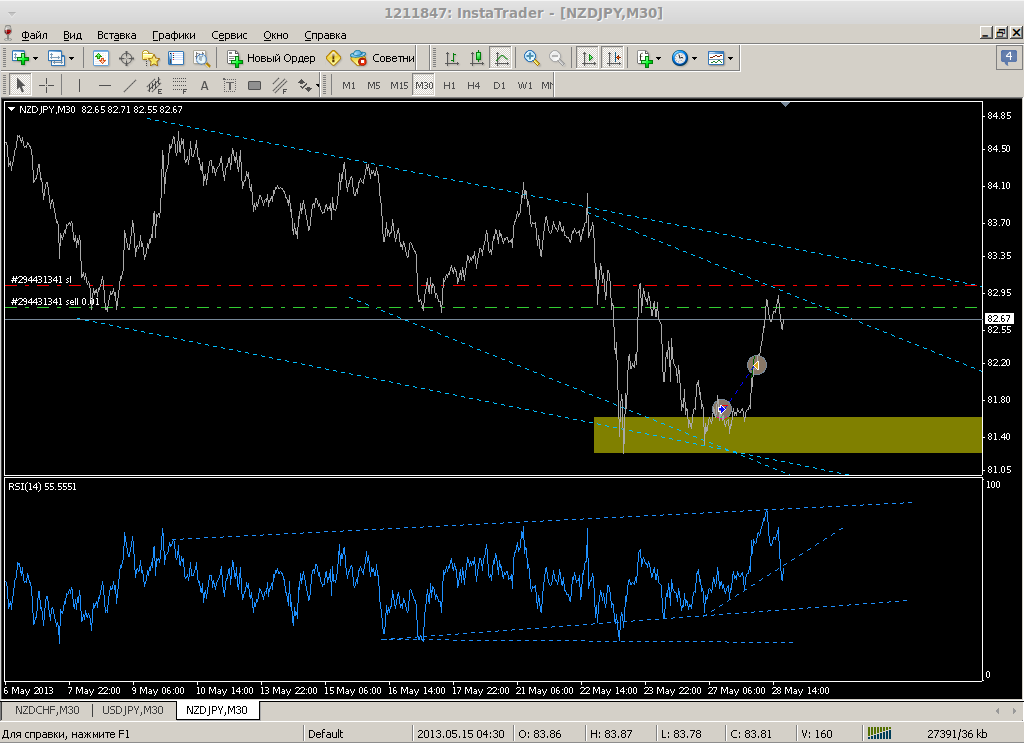Select the Equidistant Channel tool
This screenshot has height=743, width=1024.
(x=155, y=85)
